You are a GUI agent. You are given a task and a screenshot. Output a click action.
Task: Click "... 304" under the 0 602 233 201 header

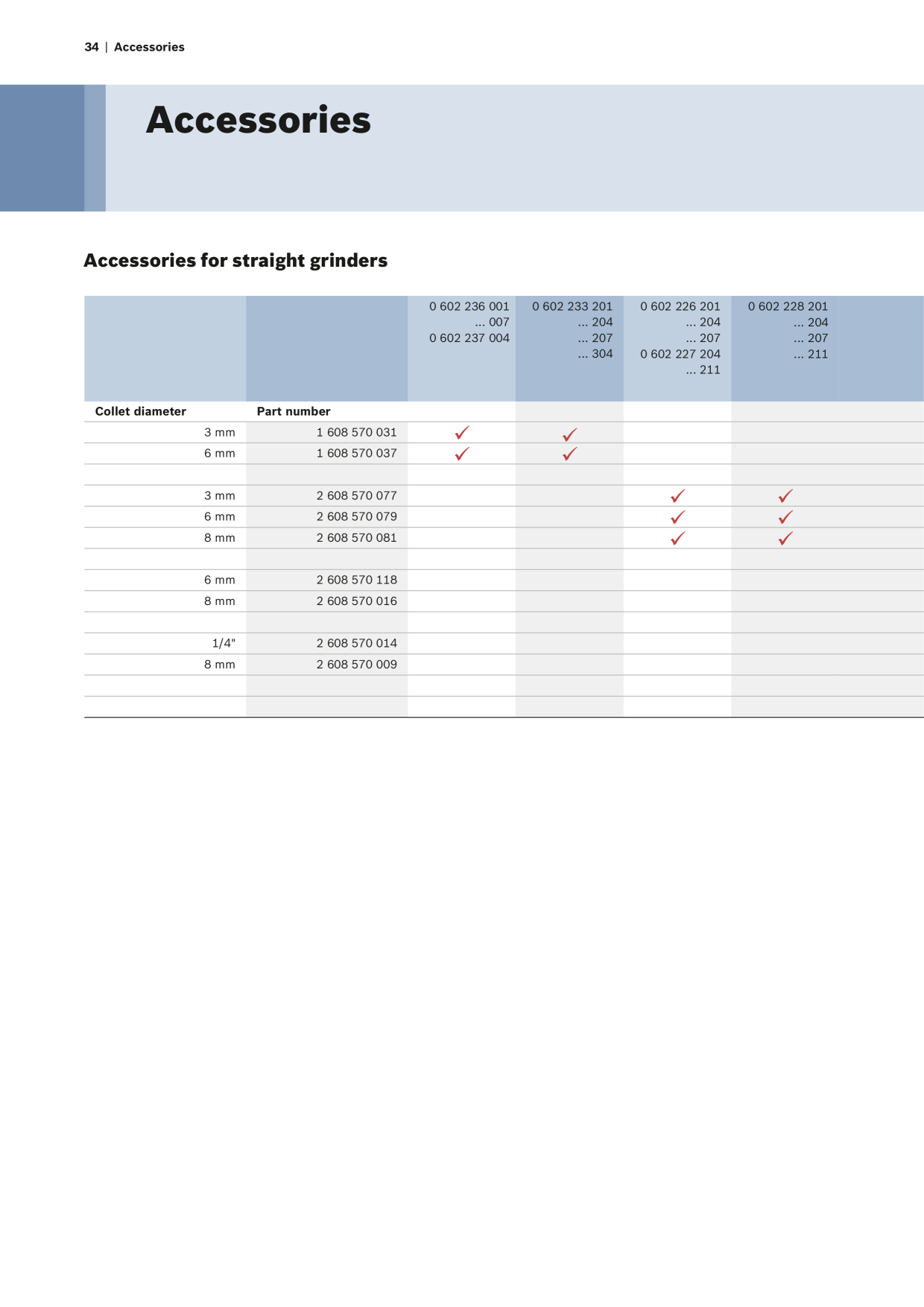595,354
